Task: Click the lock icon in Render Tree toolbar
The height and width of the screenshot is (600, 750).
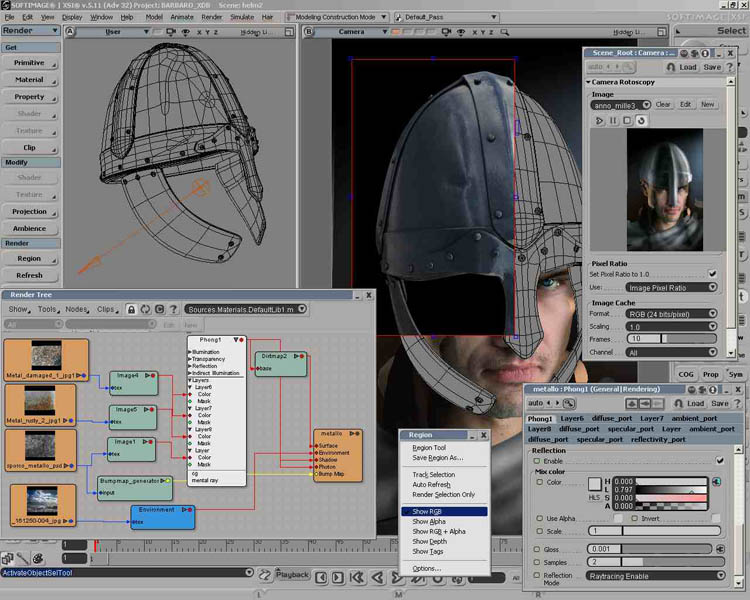Action: 131,310
